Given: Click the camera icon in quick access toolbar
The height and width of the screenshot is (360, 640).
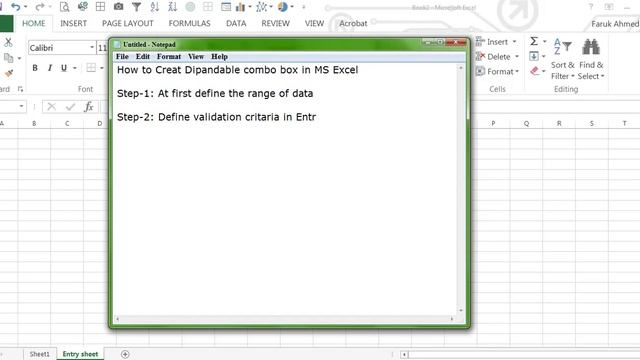Looking at the screenshot, I should point(118,7).
